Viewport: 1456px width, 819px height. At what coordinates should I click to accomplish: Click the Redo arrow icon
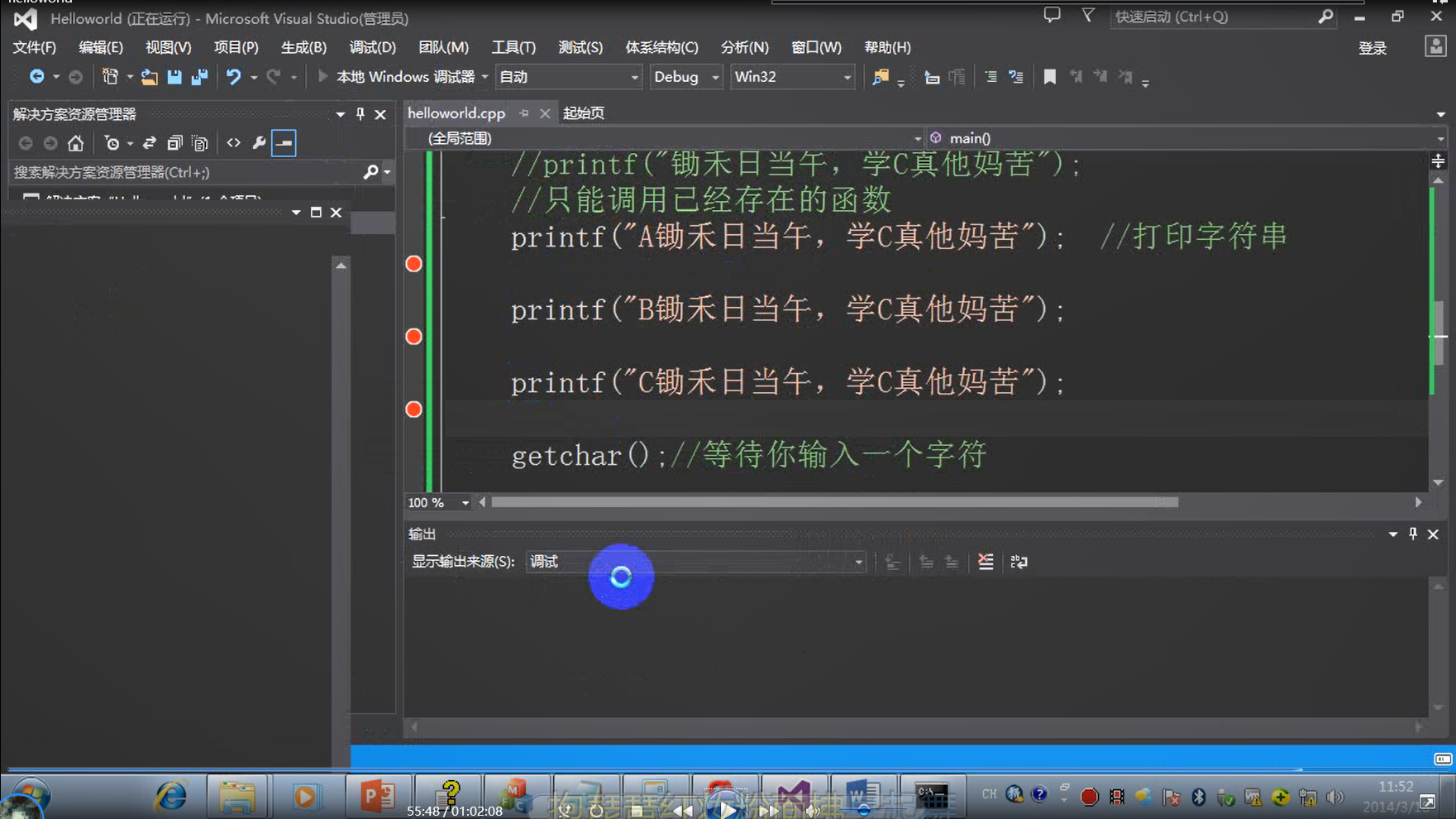(274, 77)
